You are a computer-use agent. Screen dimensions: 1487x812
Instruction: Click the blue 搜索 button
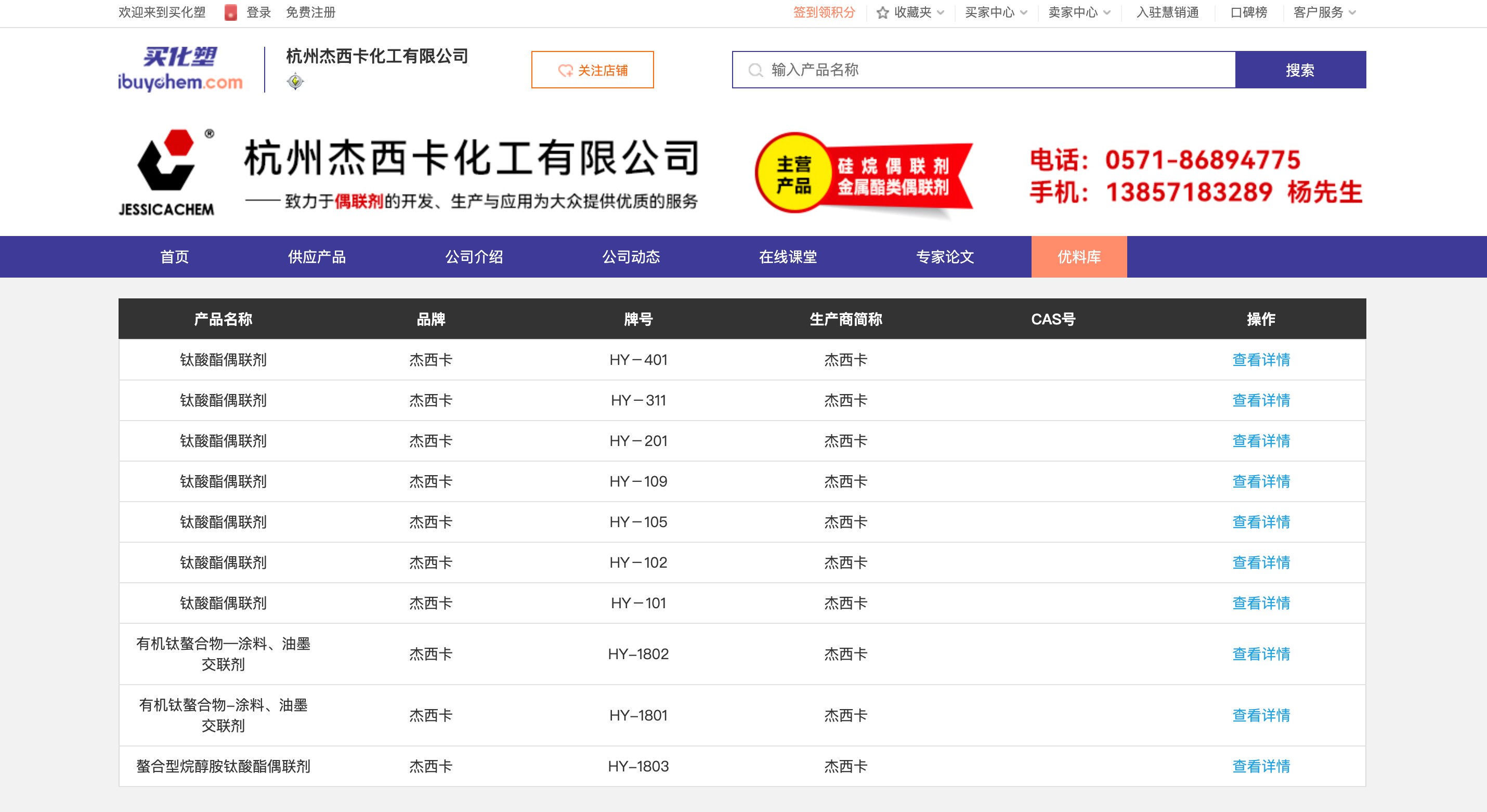[1300, 70]
